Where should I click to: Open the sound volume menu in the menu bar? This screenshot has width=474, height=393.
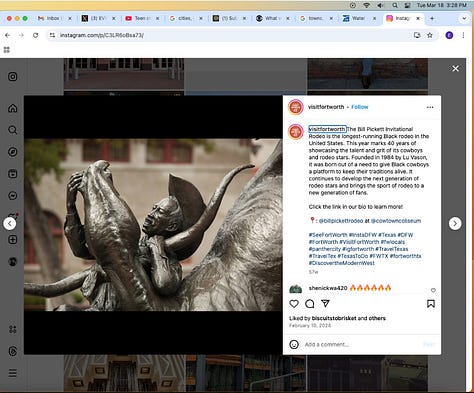(381, 5)
